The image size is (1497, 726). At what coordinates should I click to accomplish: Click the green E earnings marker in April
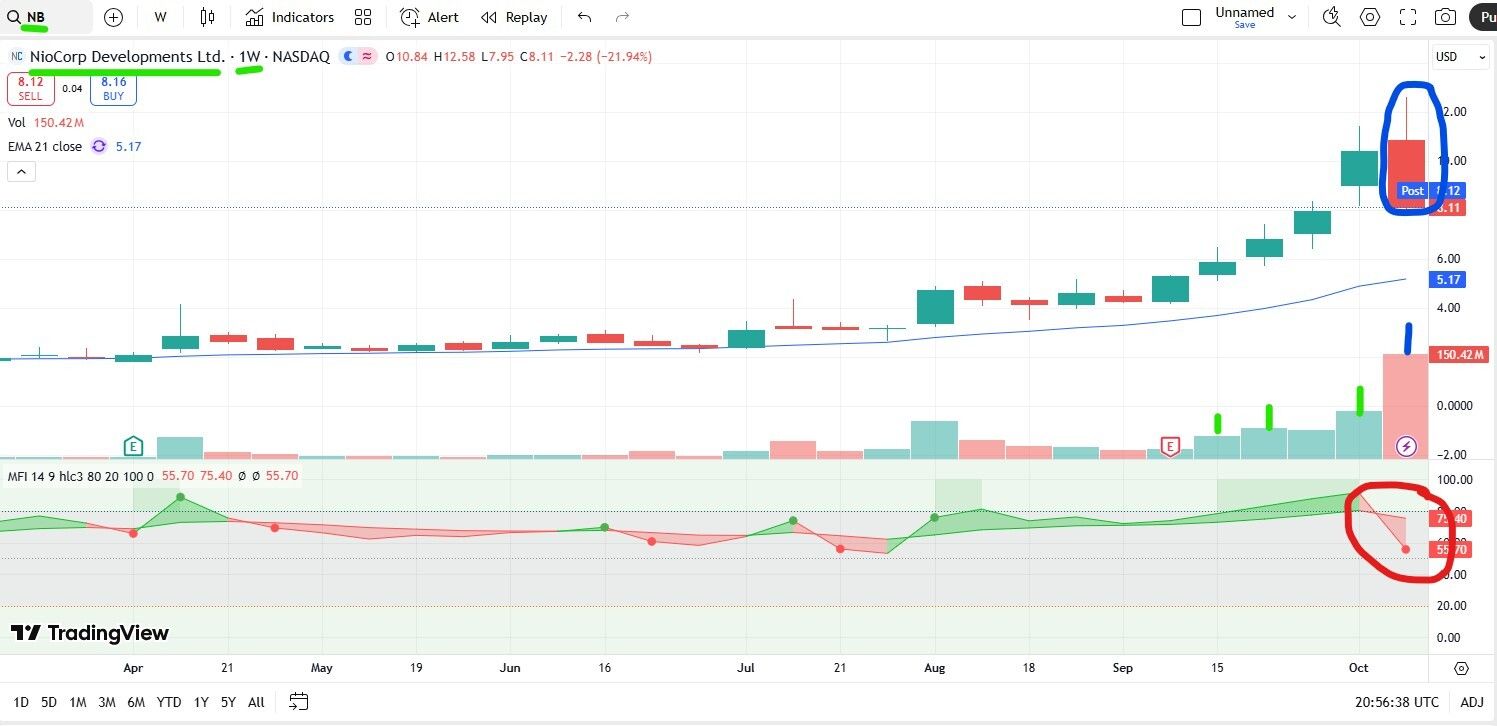[133, 446]
